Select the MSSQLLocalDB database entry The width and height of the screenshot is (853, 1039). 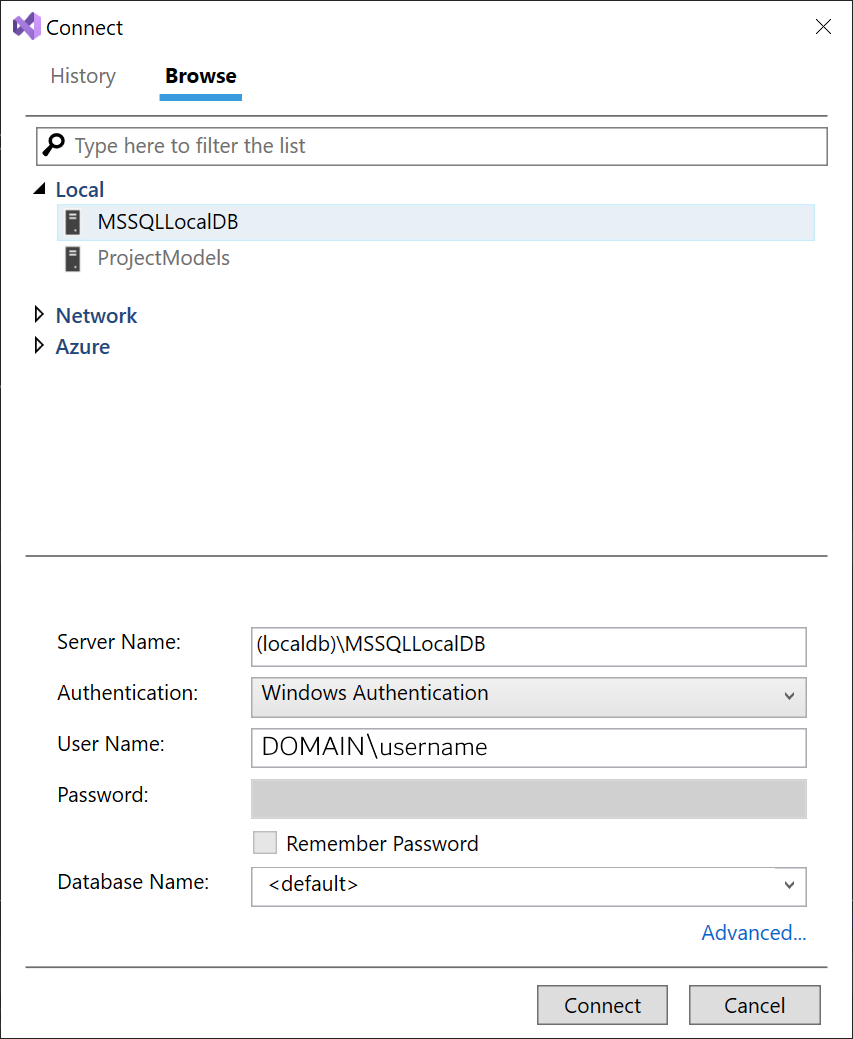point(167,222)
